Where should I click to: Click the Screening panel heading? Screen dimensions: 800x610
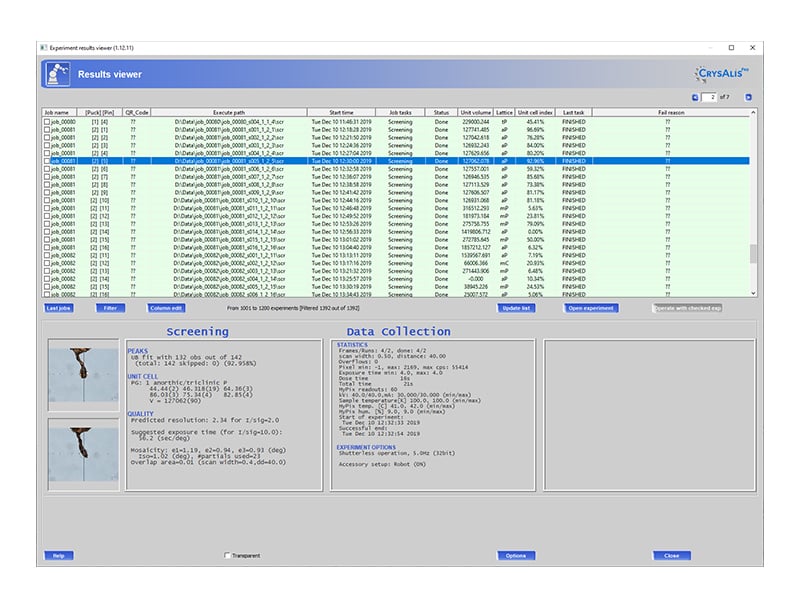click(x=197, y=332)
